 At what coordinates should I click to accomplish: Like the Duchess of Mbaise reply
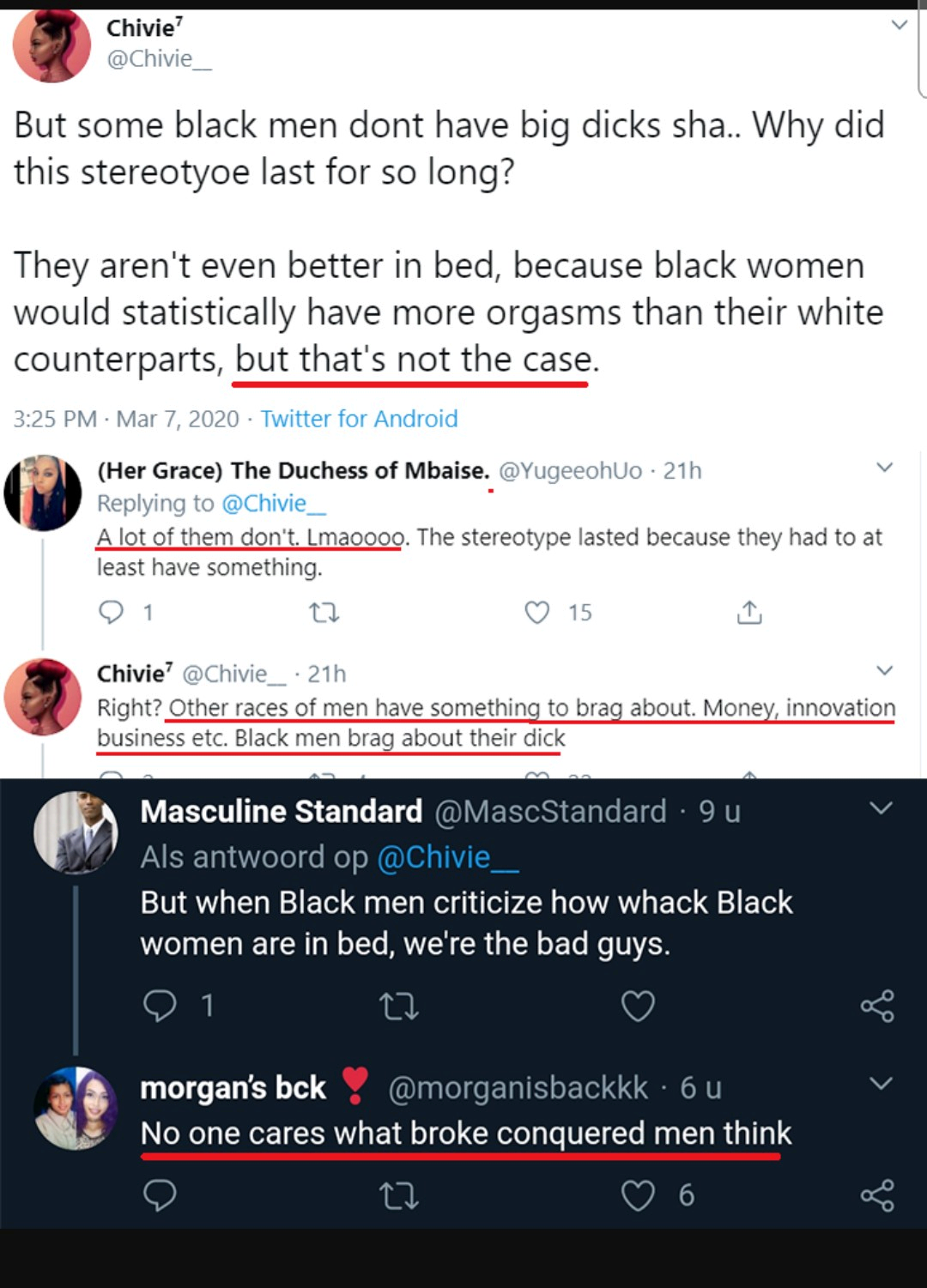point(537,612)
